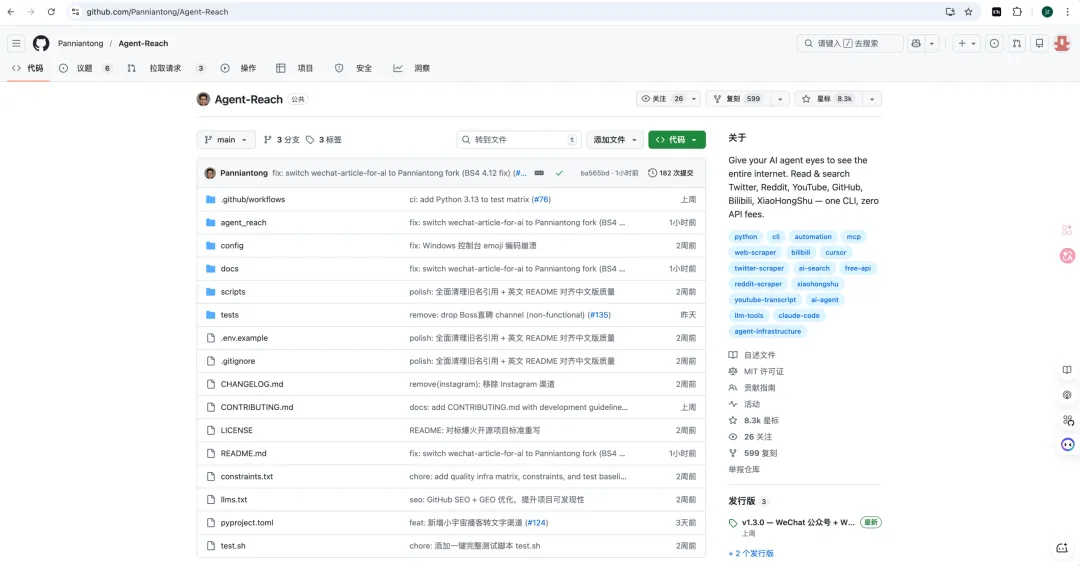The height and width of the screenshot is (566, 1080).
Task: Open the agent_reach folder
Action: [243, 222]
